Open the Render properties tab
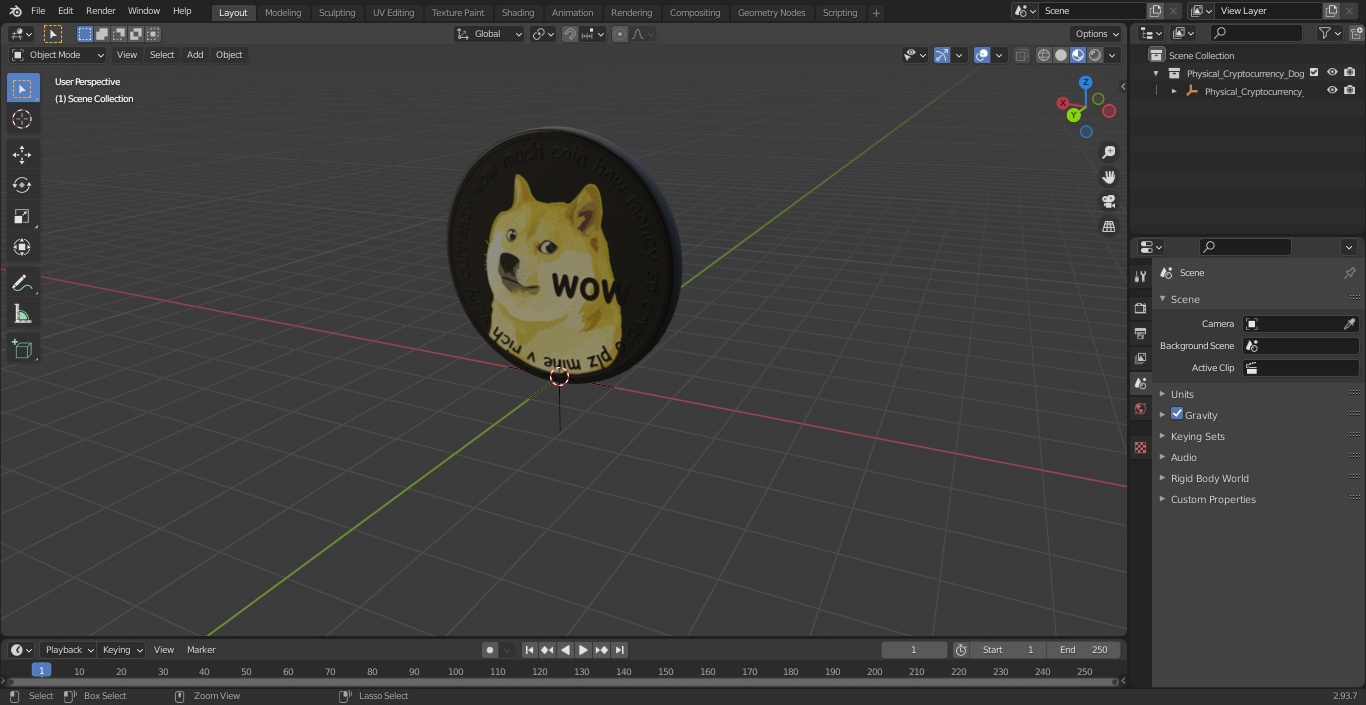1366x705 pixels. 1140,308
